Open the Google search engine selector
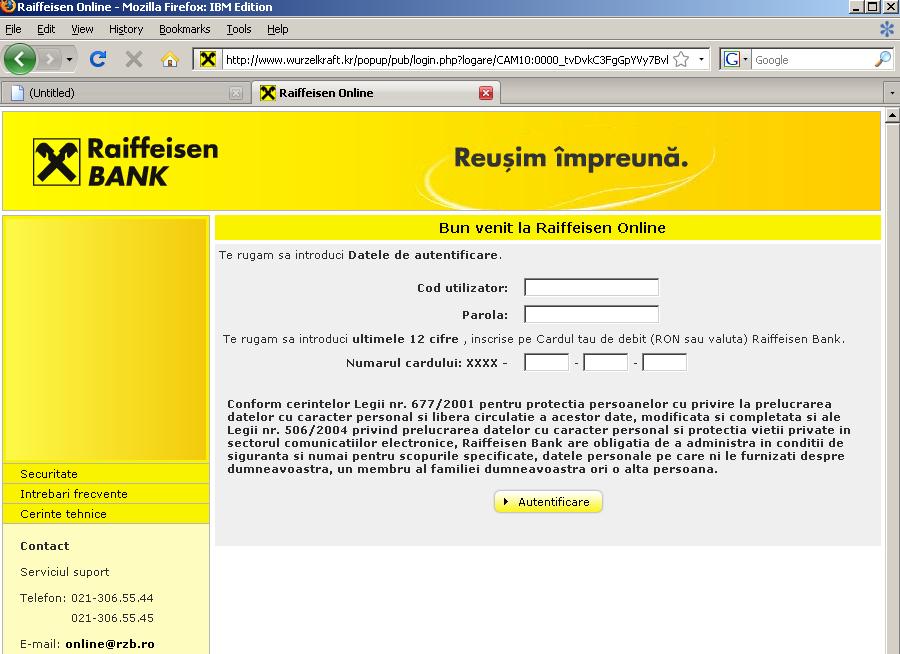Viewport: 900px width, 654px height. click(x=736, y=59)
